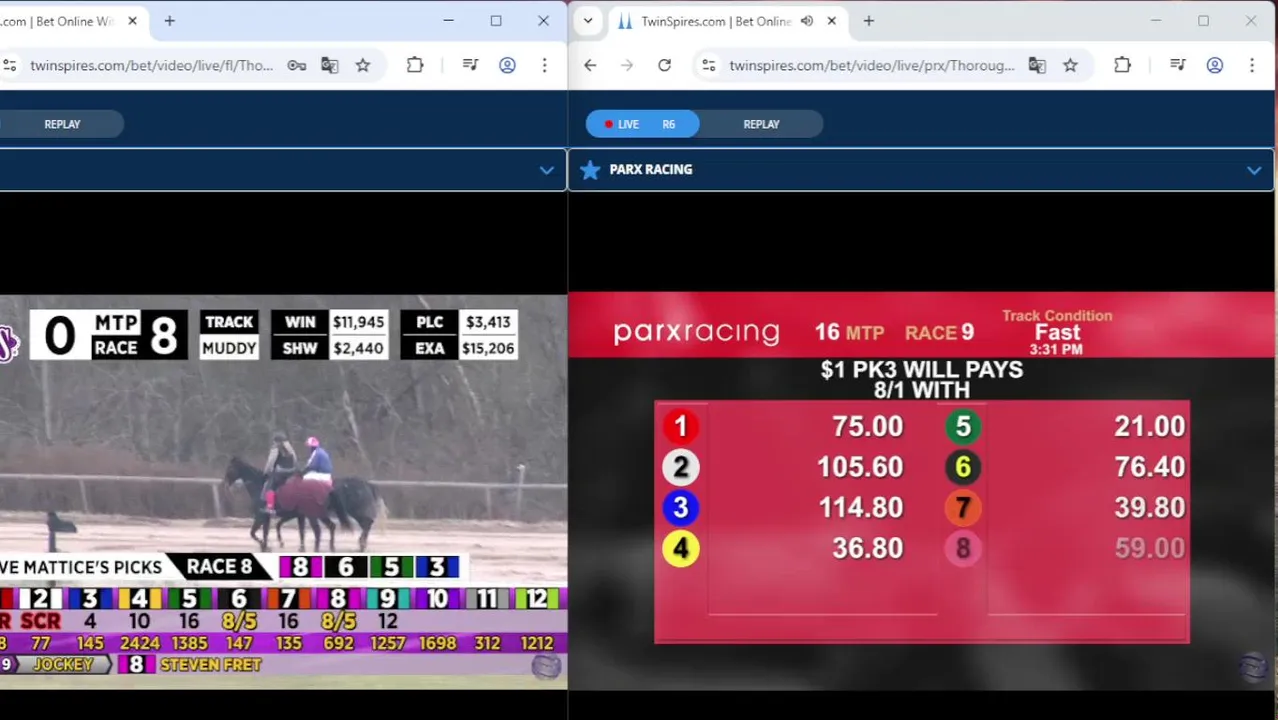Click the site info icon in left address bar
This screenshot has height=720, width=1278.
point(9,65)
